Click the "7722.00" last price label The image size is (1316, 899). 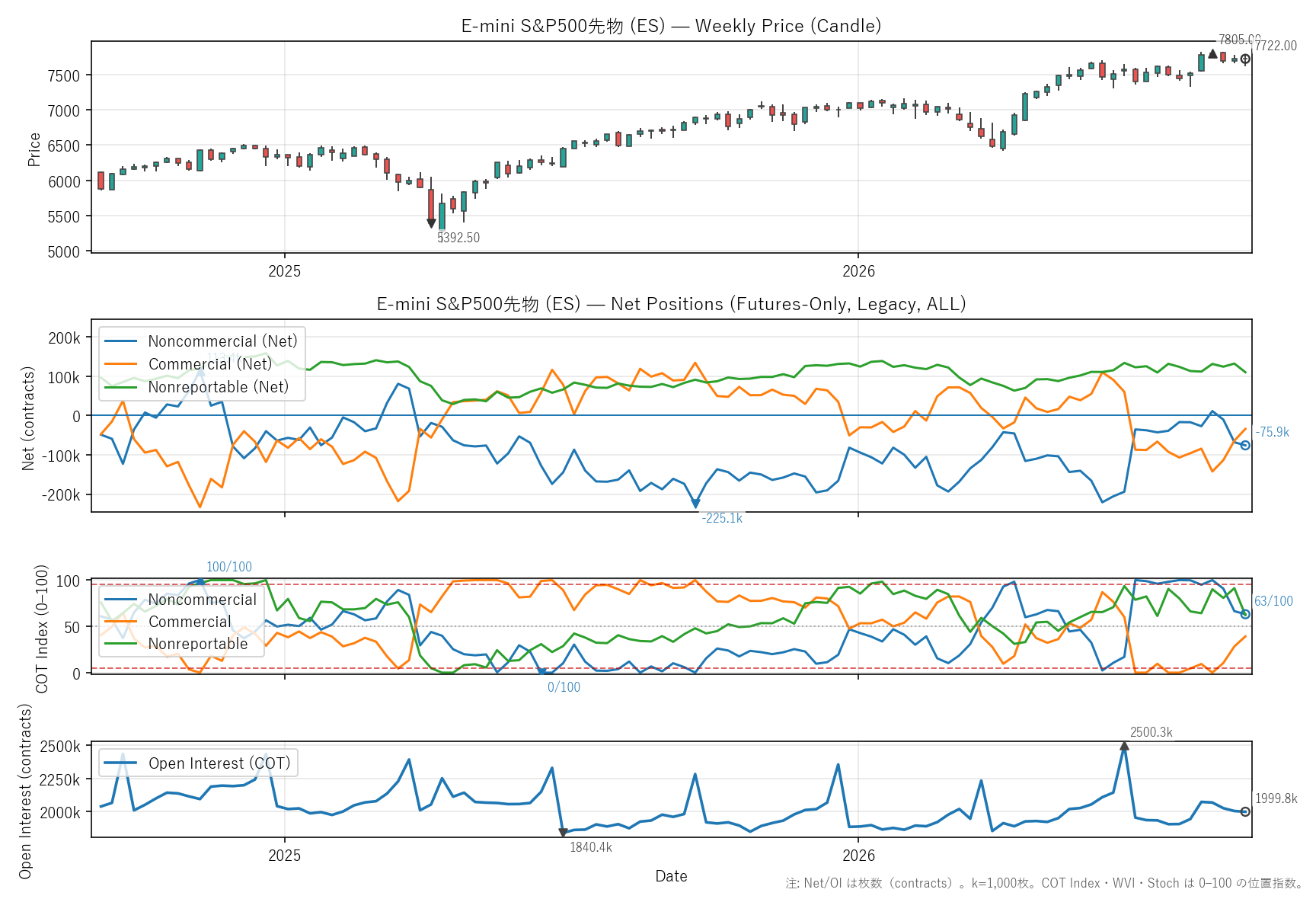click(1276, 46)
